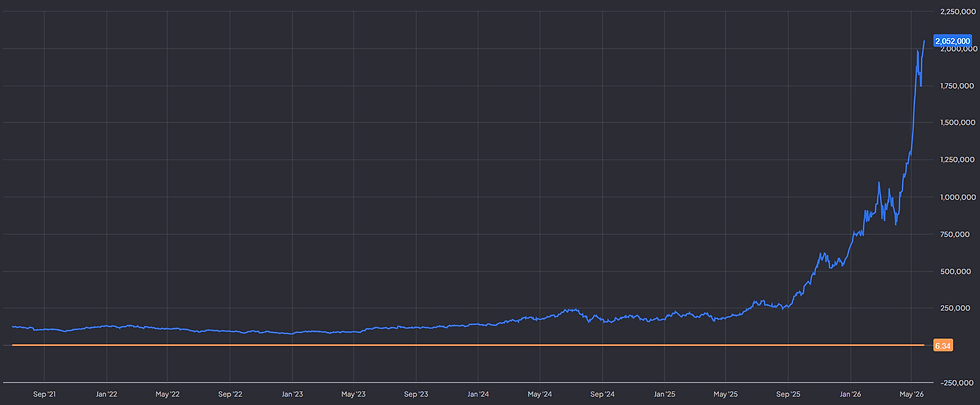The height and width of the screenshot is (405, 980).
Task: Click the blue 2,052,000 price label
Action: point(952,41)
